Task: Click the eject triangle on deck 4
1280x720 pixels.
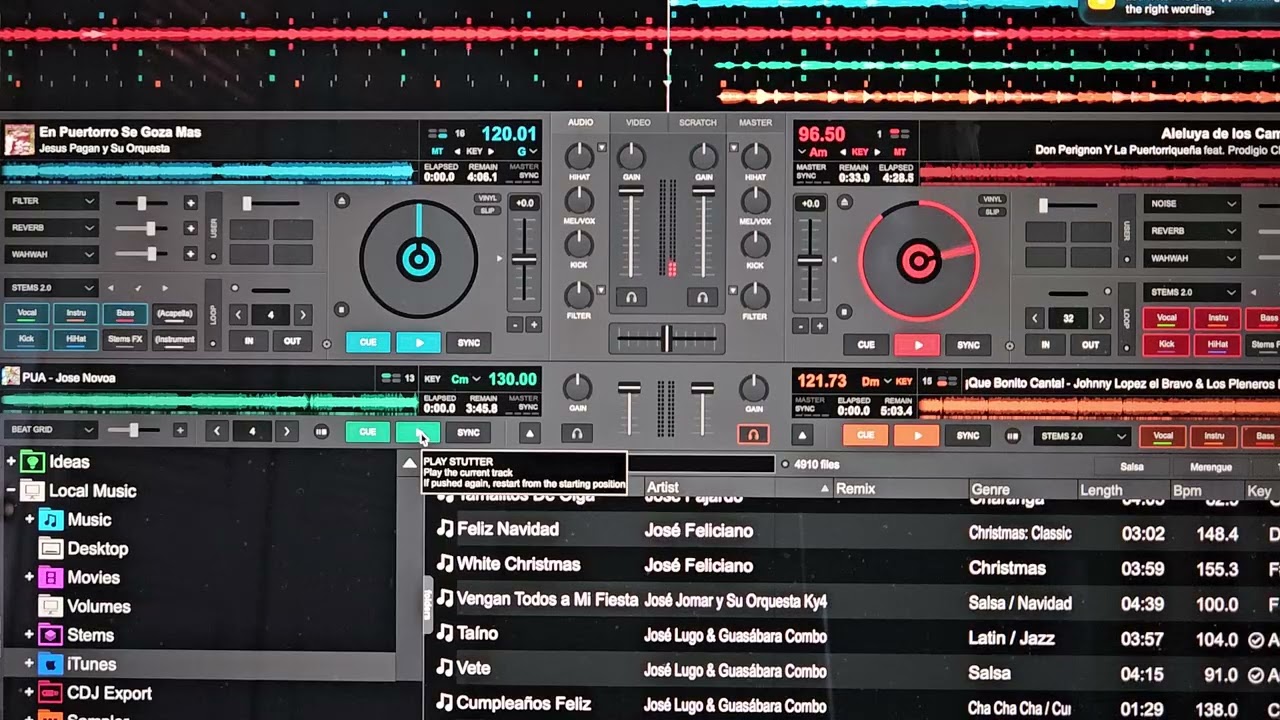Action: click(x=802, y=436)
